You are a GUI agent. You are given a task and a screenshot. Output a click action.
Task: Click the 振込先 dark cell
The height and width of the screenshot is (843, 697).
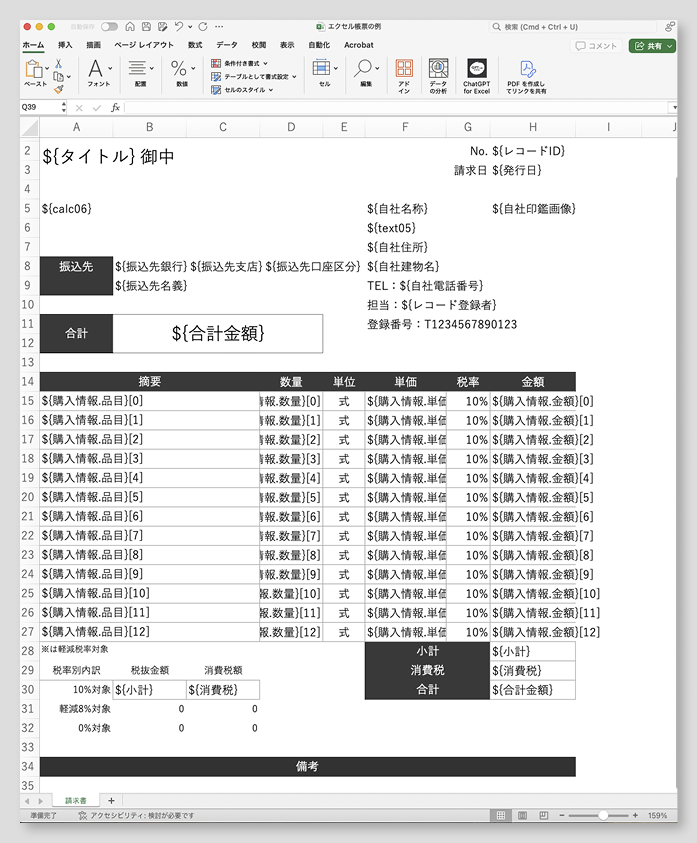click(76, 276)
